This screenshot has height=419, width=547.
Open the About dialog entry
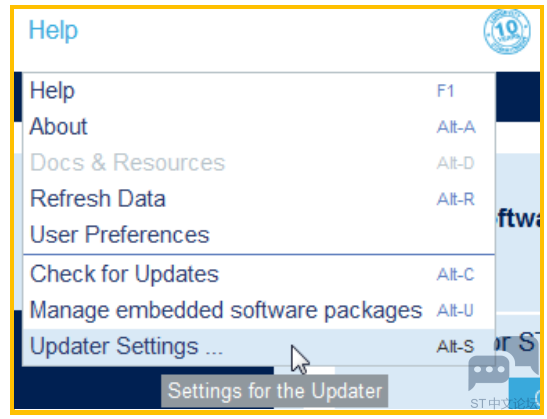pyautogui.click(x=259, y=127)
